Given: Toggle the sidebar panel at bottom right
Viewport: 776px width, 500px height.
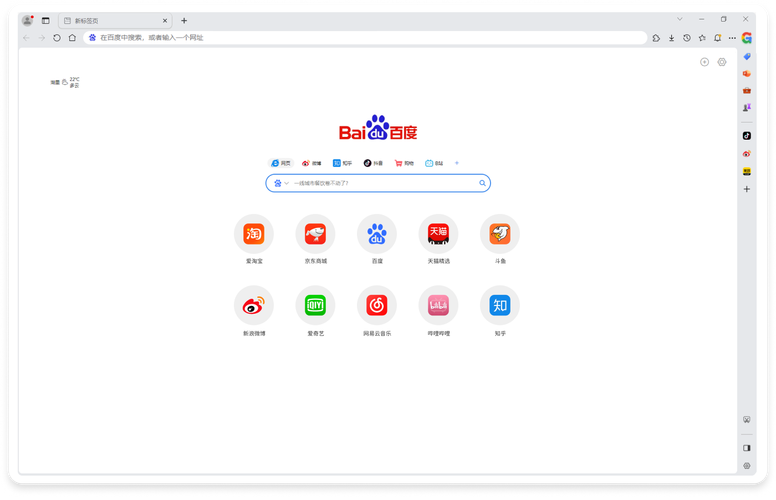Looking at the screenshot, I should (747, 448).
